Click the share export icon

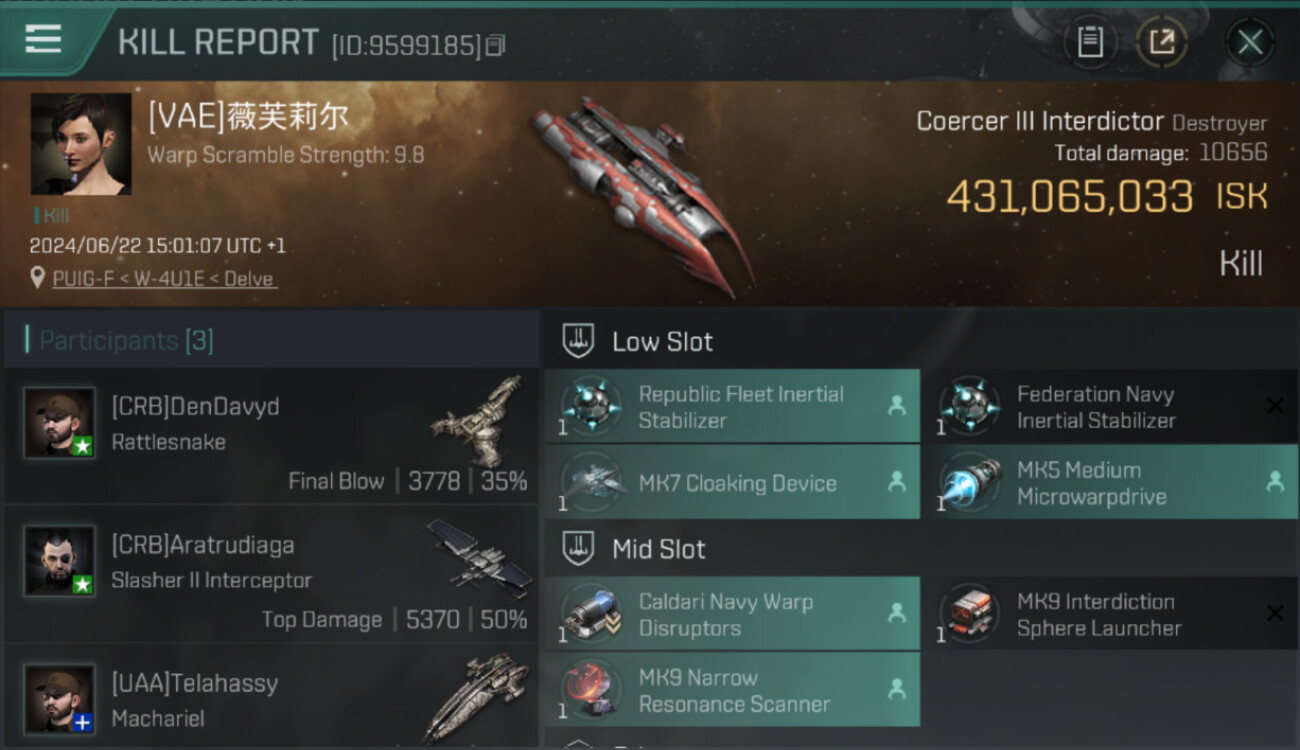pyautogui.click(x=1161, y=42)
